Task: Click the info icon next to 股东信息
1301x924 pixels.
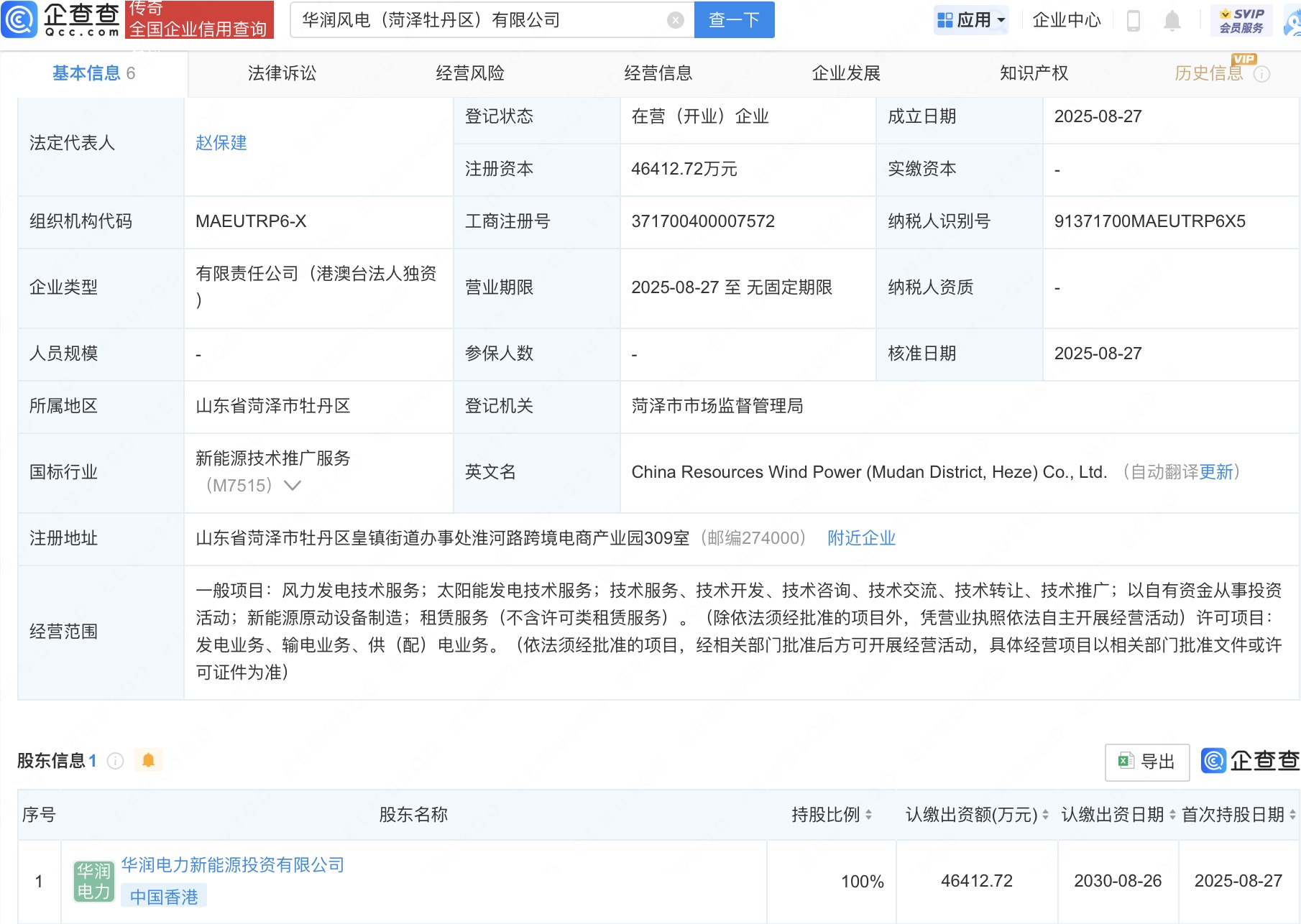Action: 115,761
